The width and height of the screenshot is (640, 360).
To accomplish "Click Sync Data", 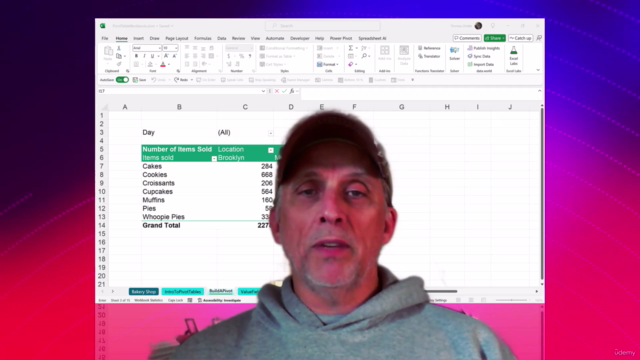I will (479, 56).
